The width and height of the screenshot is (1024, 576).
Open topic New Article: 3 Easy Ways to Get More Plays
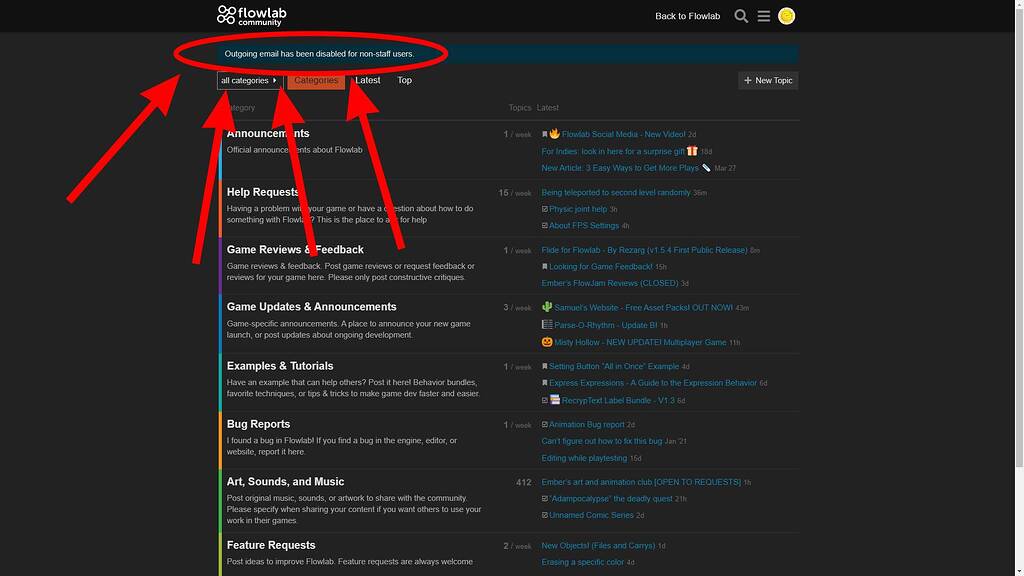point(620,168)
